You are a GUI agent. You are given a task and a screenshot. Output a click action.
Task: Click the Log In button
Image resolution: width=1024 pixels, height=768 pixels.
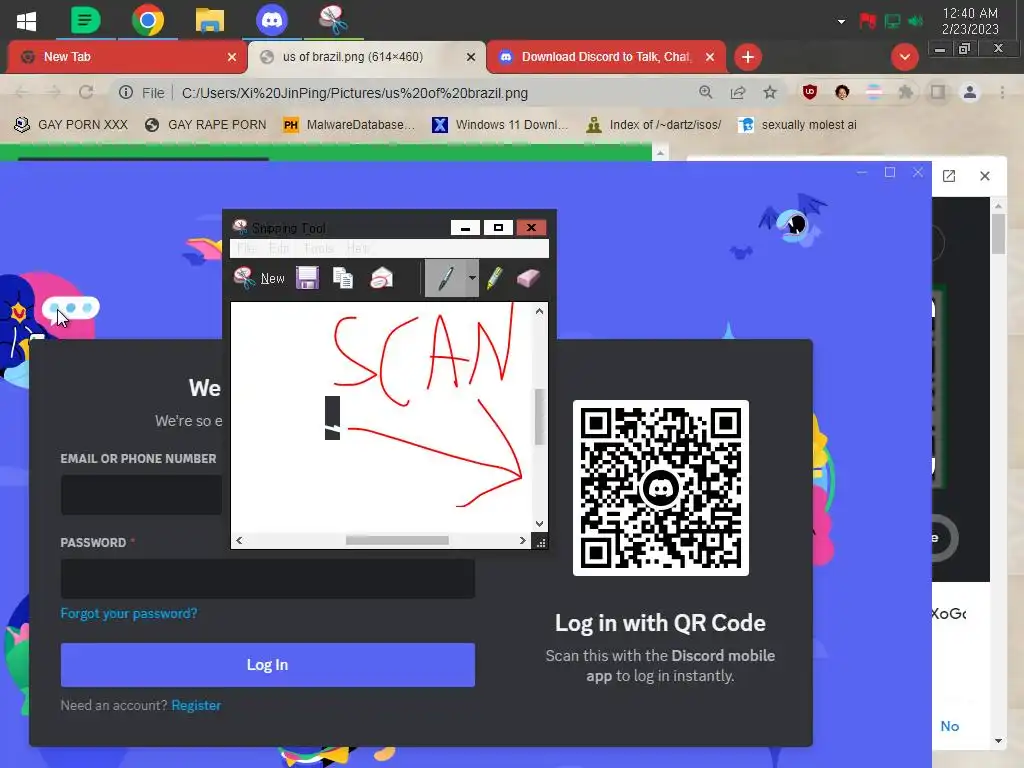(x=268, y=665)
